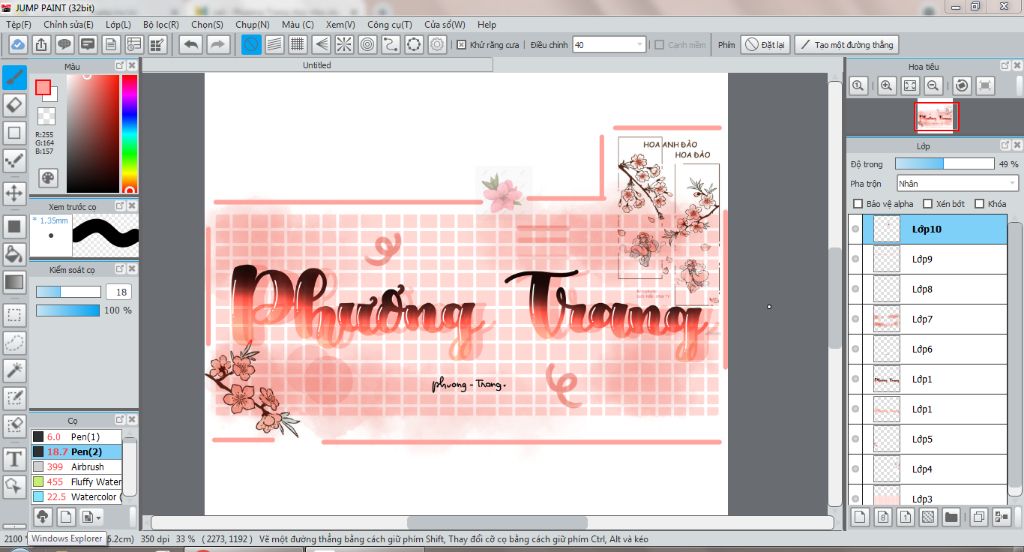Screen dimensions: 1024x552
Task: Select the Brush tool in left toolbar
Action: (x=14, y=77)
